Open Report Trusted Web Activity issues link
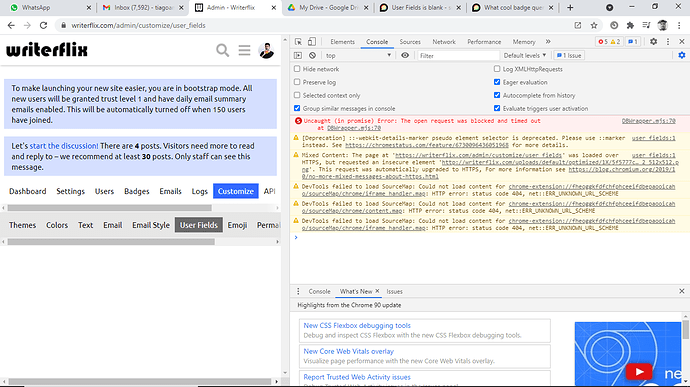The height and width of the screenshot is (387, 690). point(357,377)
